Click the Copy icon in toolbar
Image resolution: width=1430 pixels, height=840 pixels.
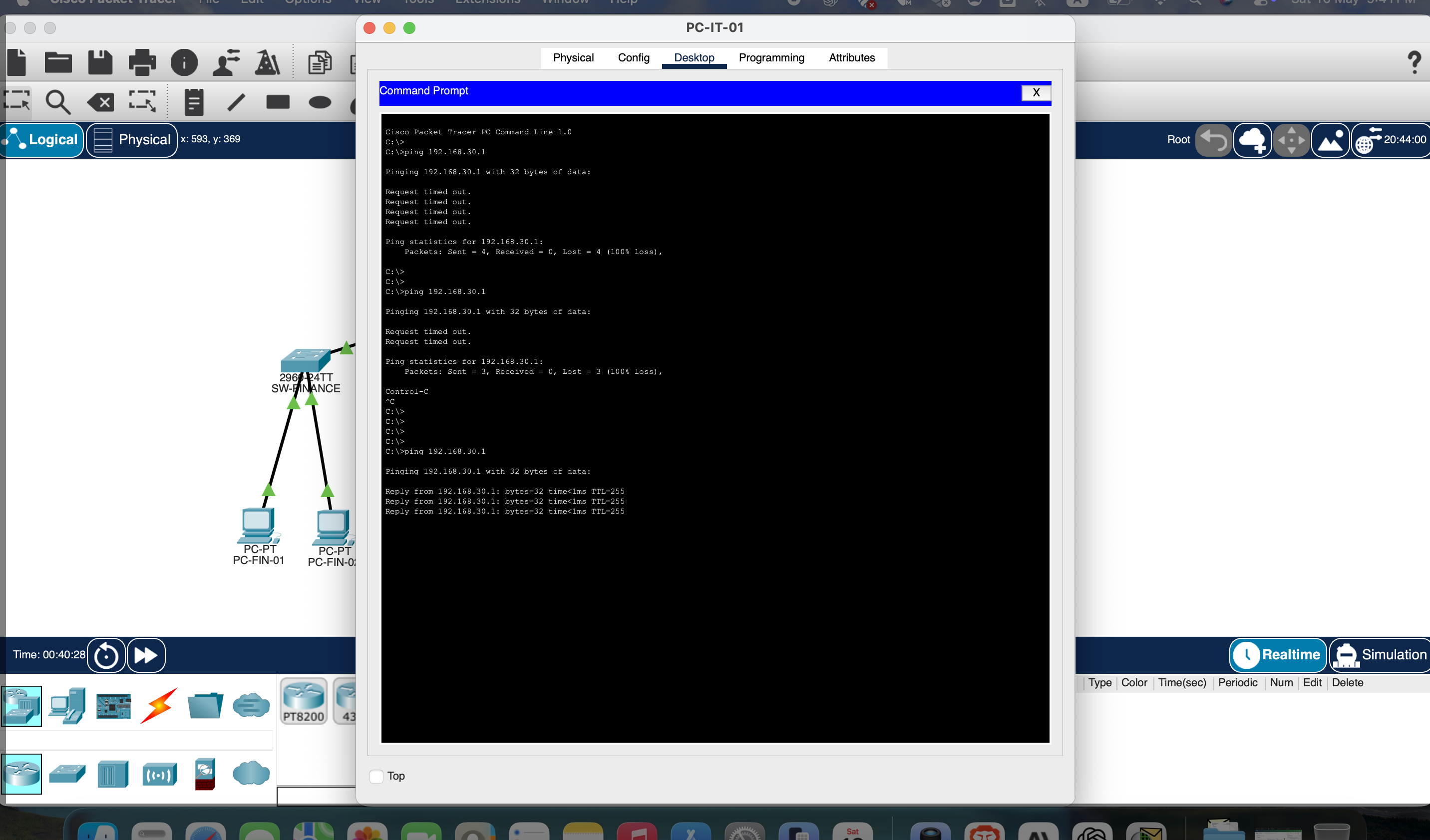point(320,62)
